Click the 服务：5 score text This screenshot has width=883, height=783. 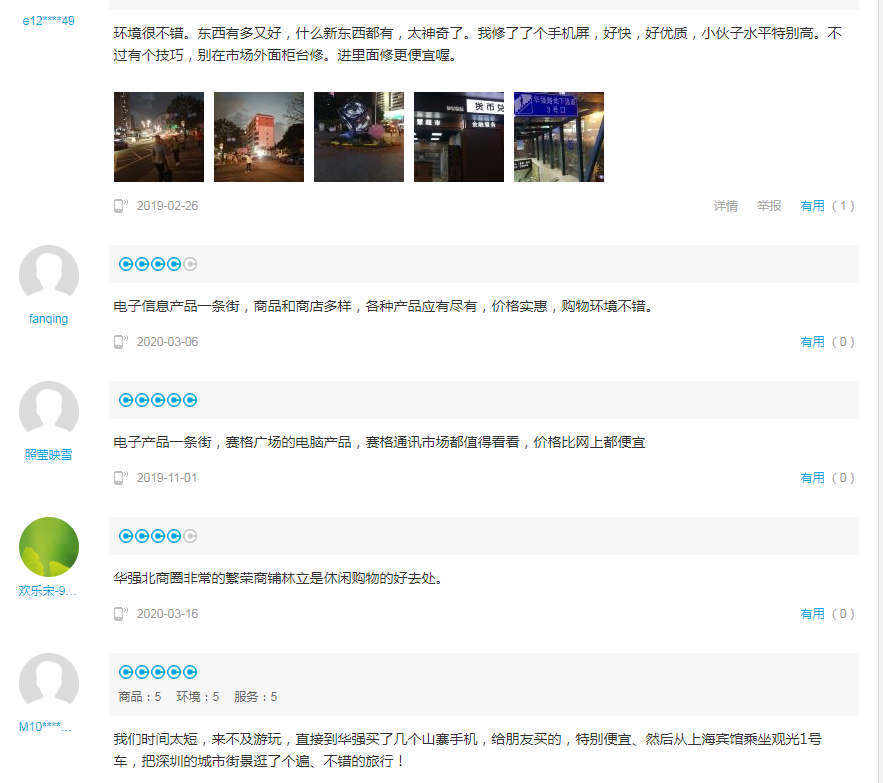(256, 697)
